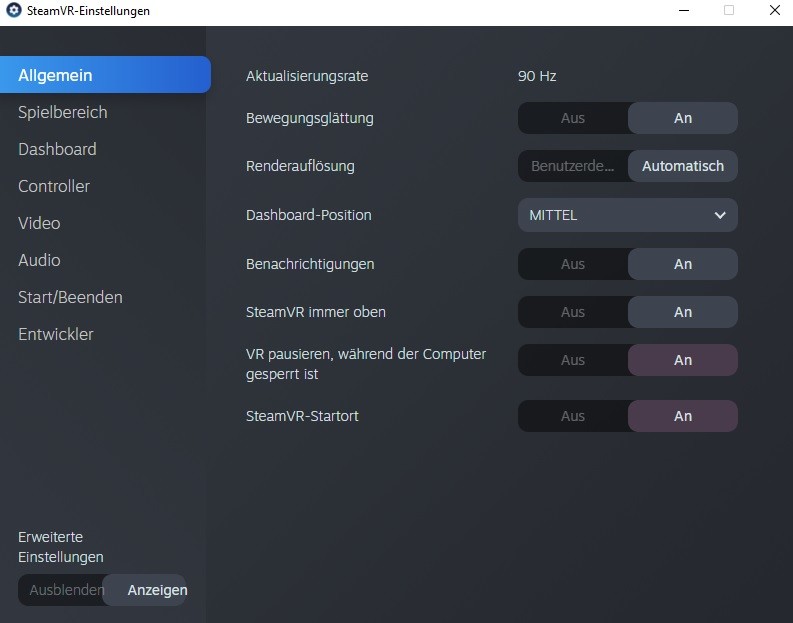
Task: Disable SteamVR-Startort with Aus
Action: click(x=573, y=416)
